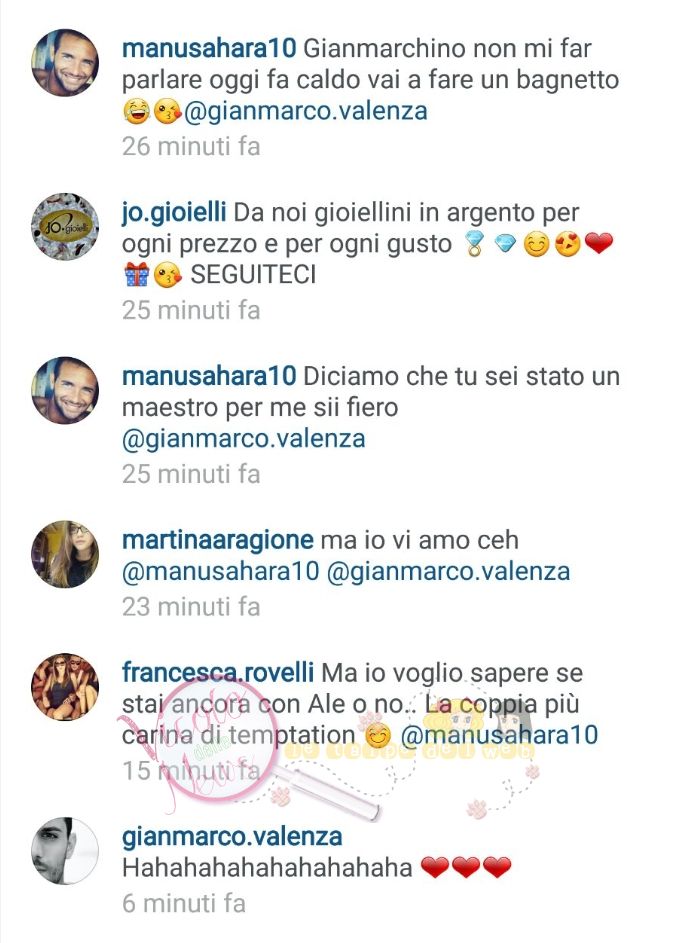
Task: Tap the '23 minuti fa' timestamp
Action: [191, 607]
